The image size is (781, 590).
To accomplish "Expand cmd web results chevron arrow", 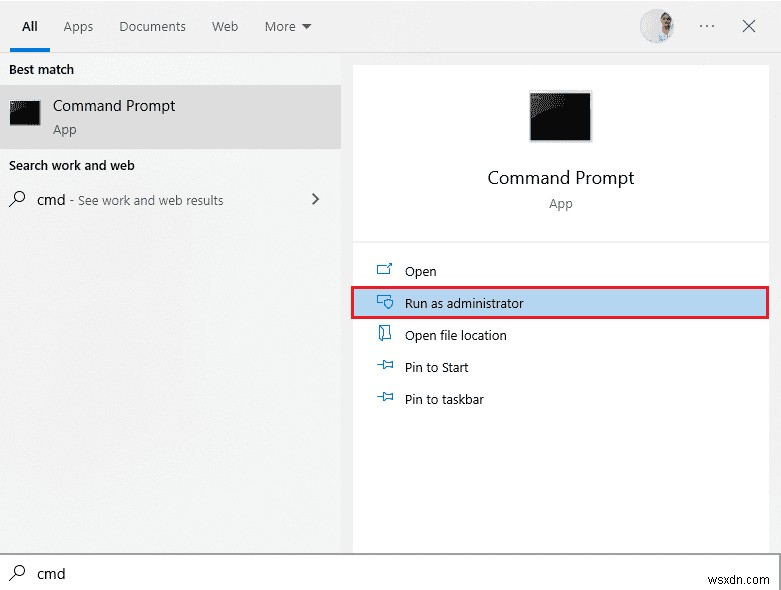I will click(x=316, y=199).
